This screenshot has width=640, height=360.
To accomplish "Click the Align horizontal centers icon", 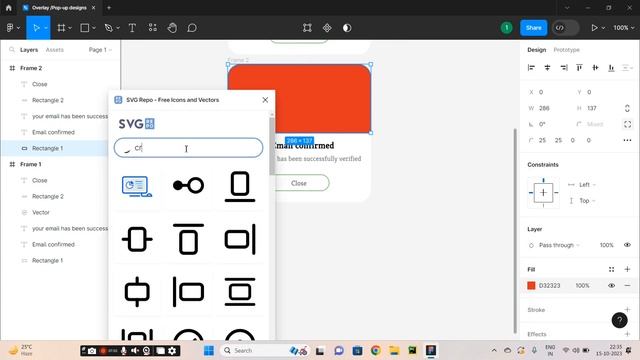I will pos(547,68).
